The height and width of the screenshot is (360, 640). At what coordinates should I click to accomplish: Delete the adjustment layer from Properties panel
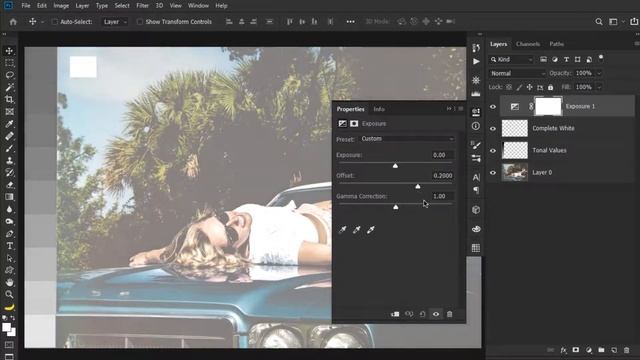pos(449,314)
